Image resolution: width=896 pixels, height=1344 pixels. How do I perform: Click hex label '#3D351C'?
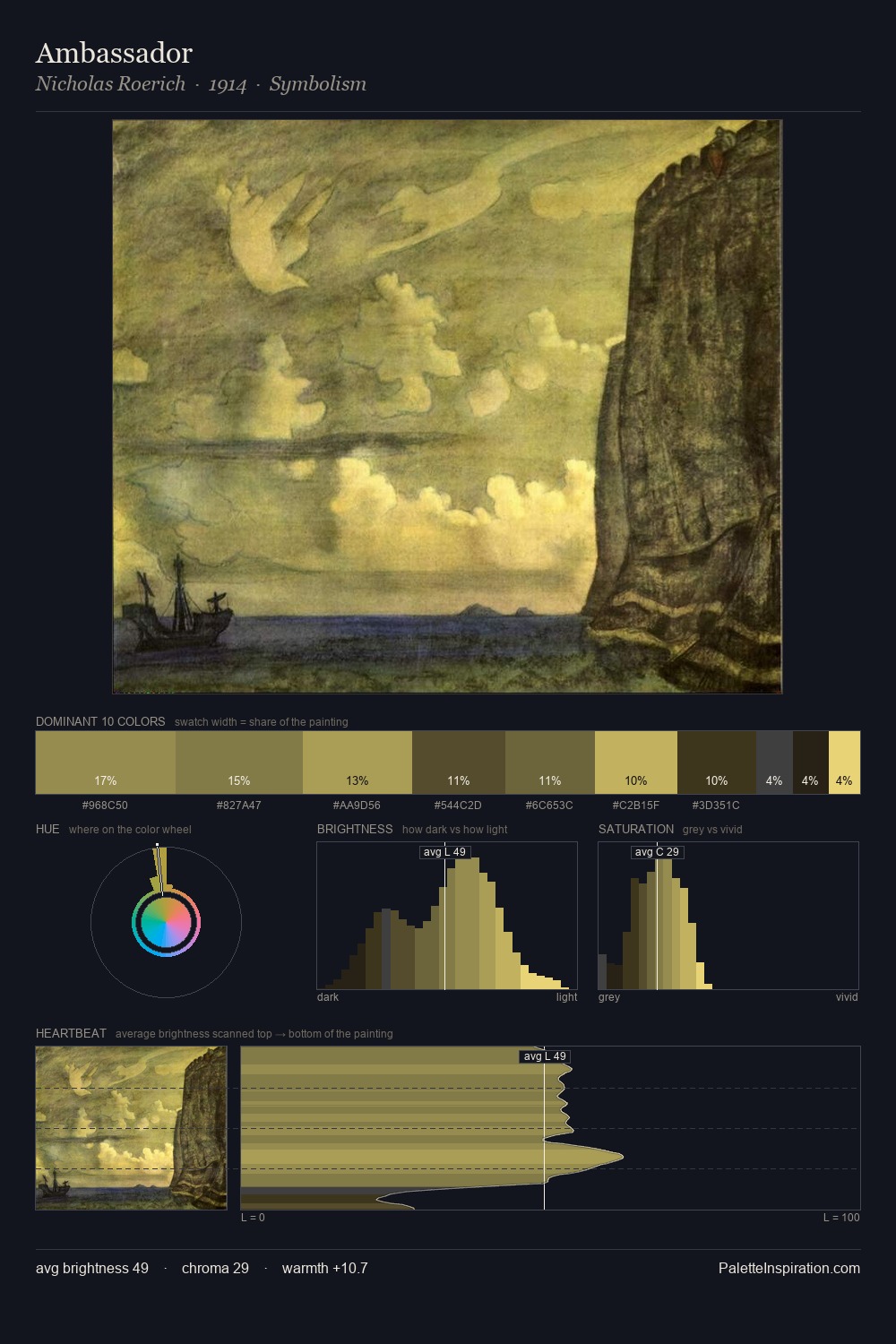tap(716, 806)
